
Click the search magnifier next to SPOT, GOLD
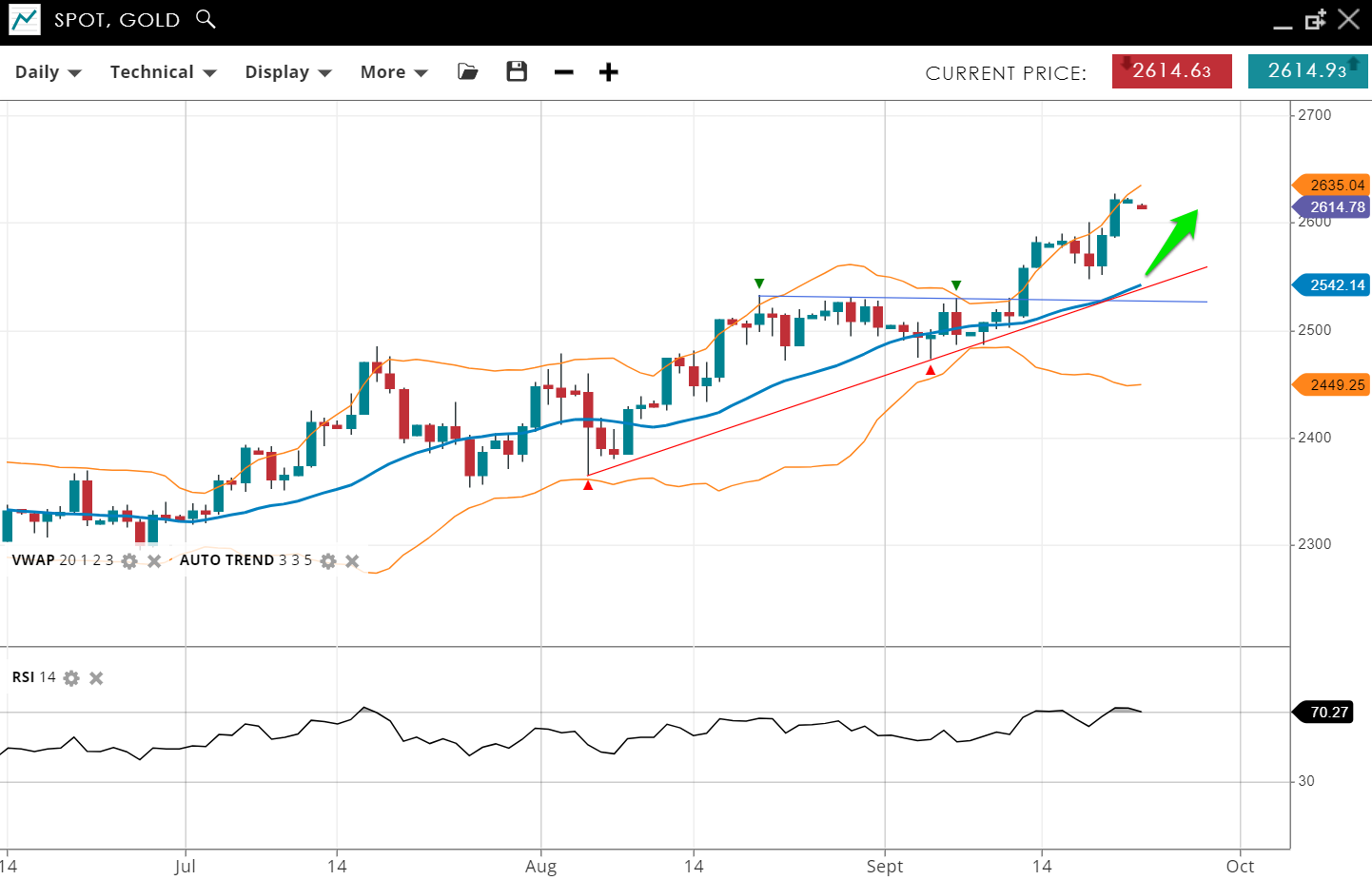pyautogui.click(x=206, y=19)
